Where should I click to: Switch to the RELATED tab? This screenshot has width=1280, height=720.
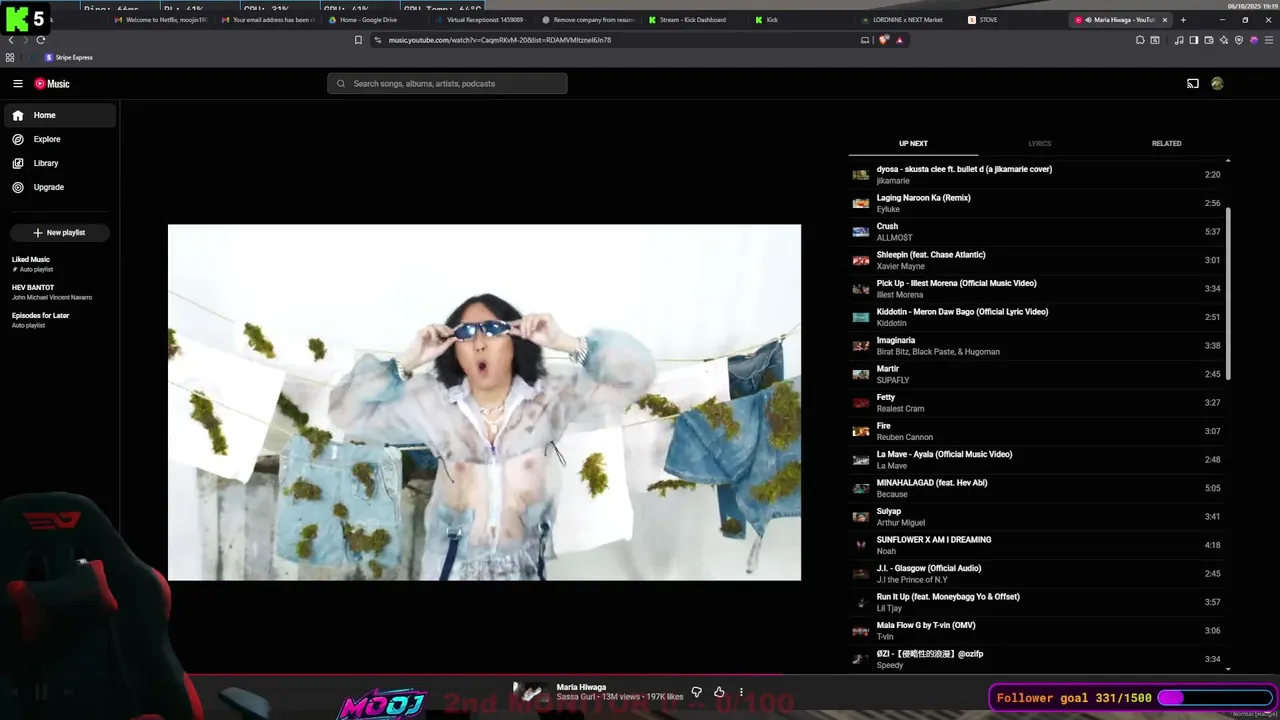click(x=1166, y=143)
